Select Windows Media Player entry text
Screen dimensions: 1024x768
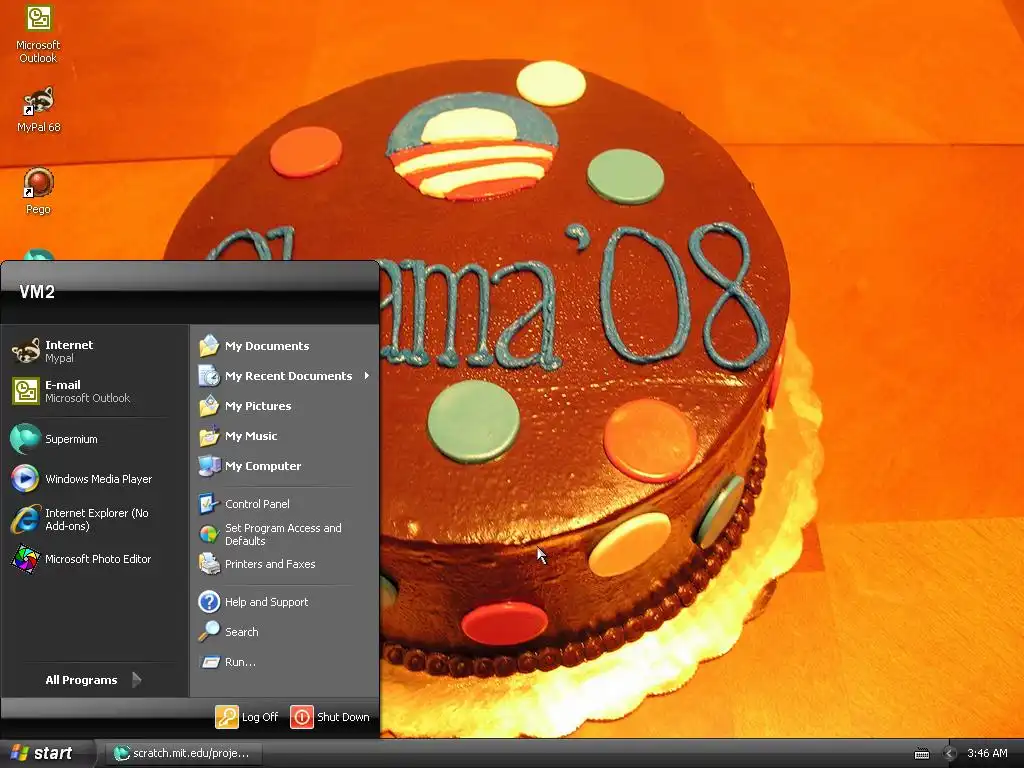[x=99, y=479]
